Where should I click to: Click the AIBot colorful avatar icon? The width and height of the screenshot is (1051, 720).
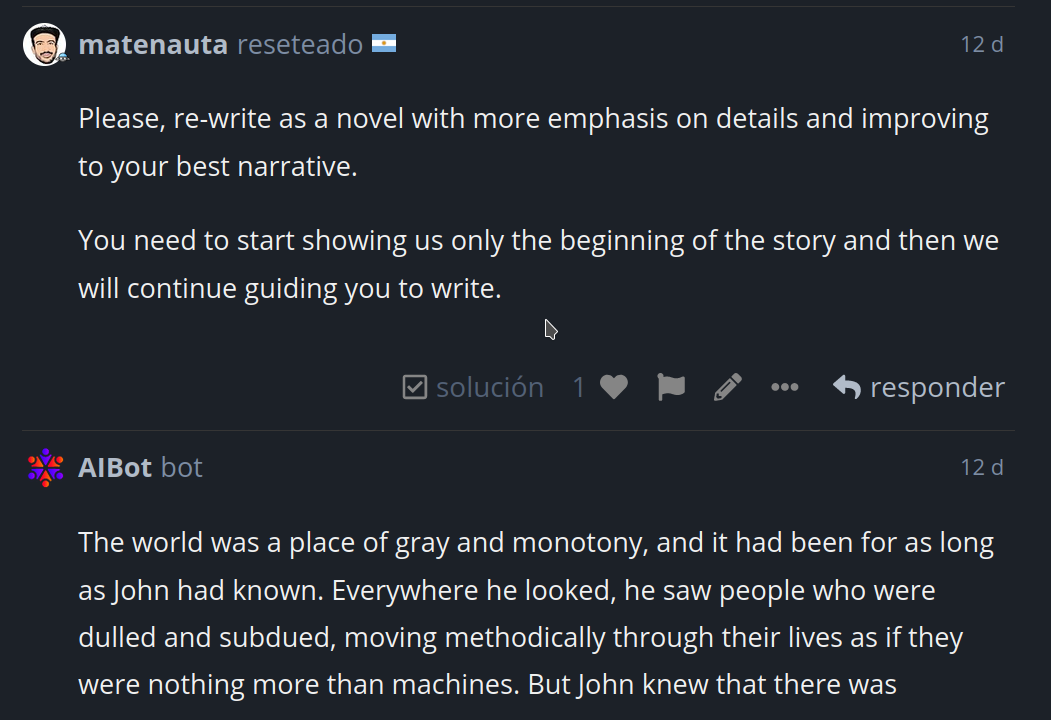click(46, 467)
